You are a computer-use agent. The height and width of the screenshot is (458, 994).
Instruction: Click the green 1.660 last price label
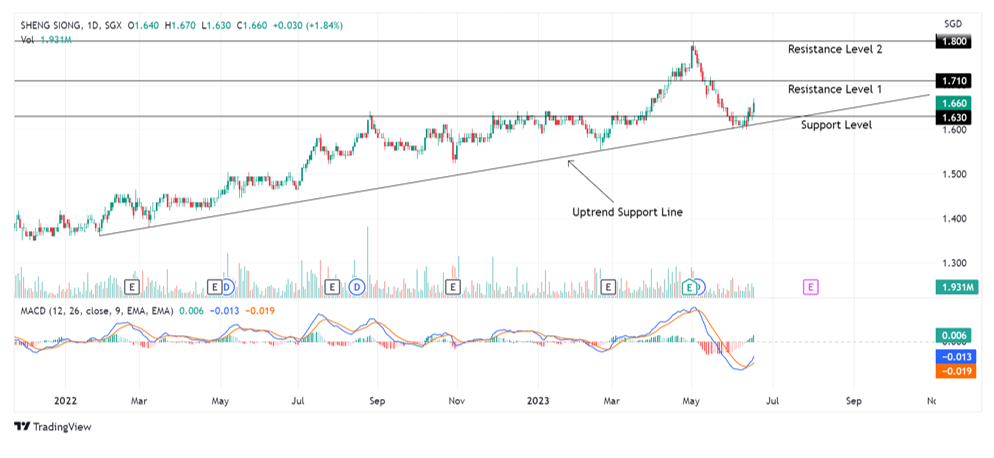click(x=954, y=103)
